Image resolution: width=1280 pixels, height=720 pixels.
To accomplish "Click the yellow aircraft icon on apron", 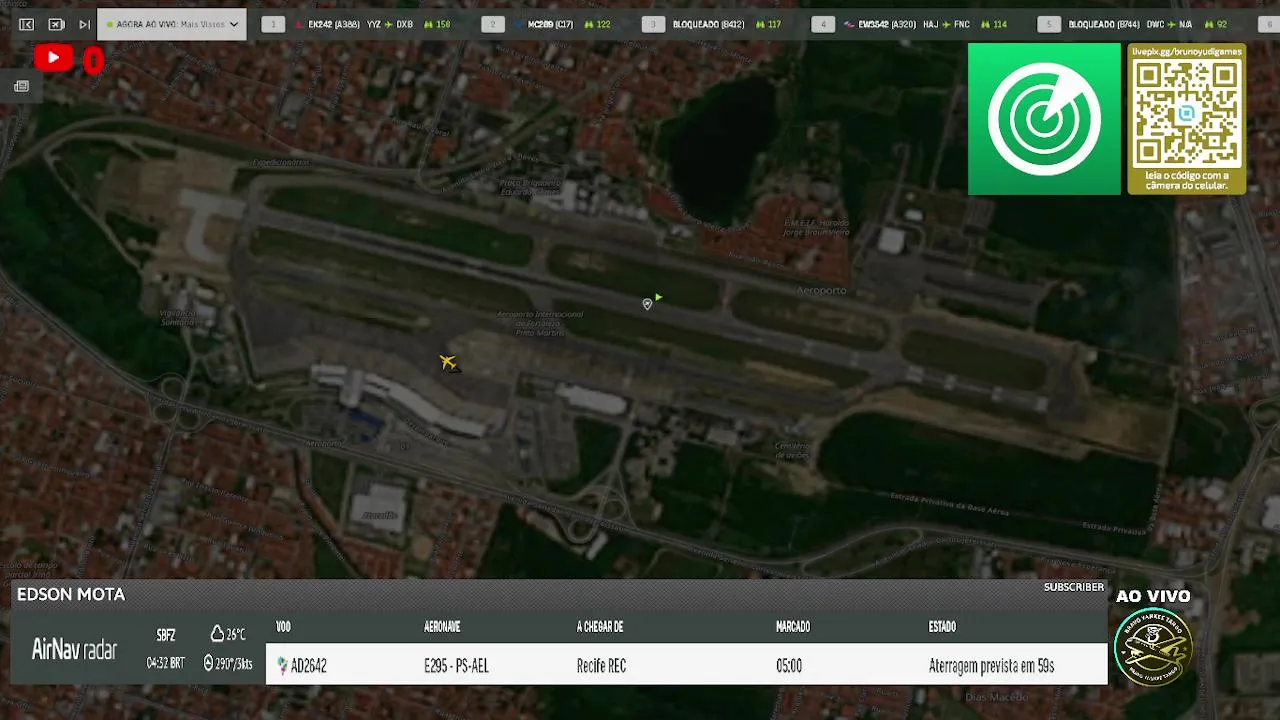I will 448,362.
